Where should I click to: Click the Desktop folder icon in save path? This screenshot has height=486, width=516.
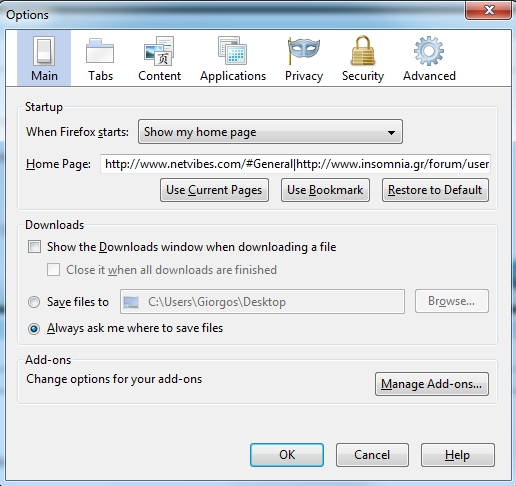pyautogui.click(x=131, y=302)
